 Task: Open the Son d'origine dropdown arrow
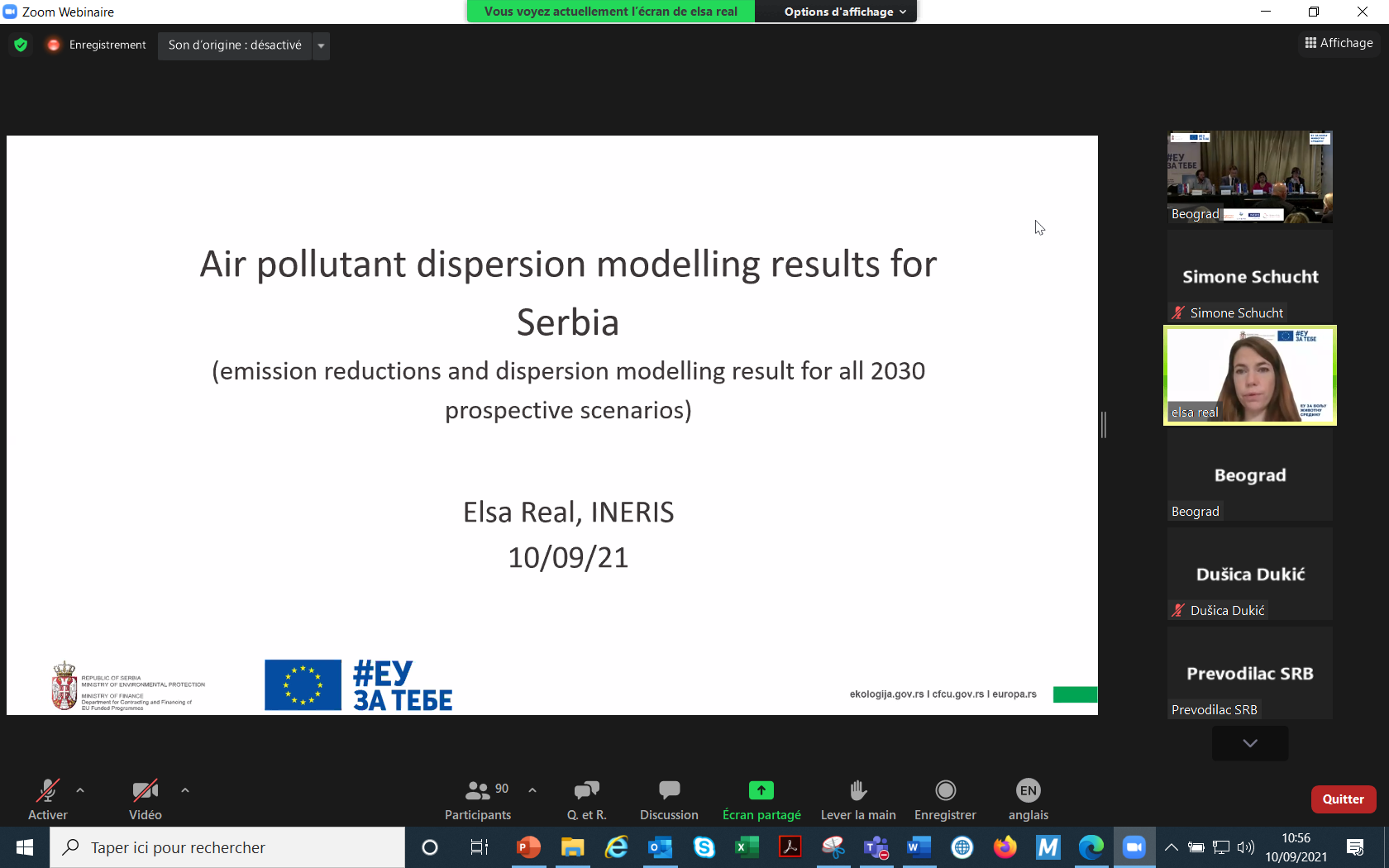321,45
